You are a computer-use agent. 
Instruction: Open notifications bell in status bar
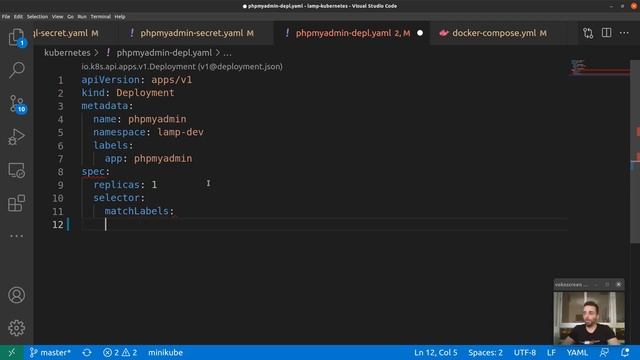click(625, 352)
